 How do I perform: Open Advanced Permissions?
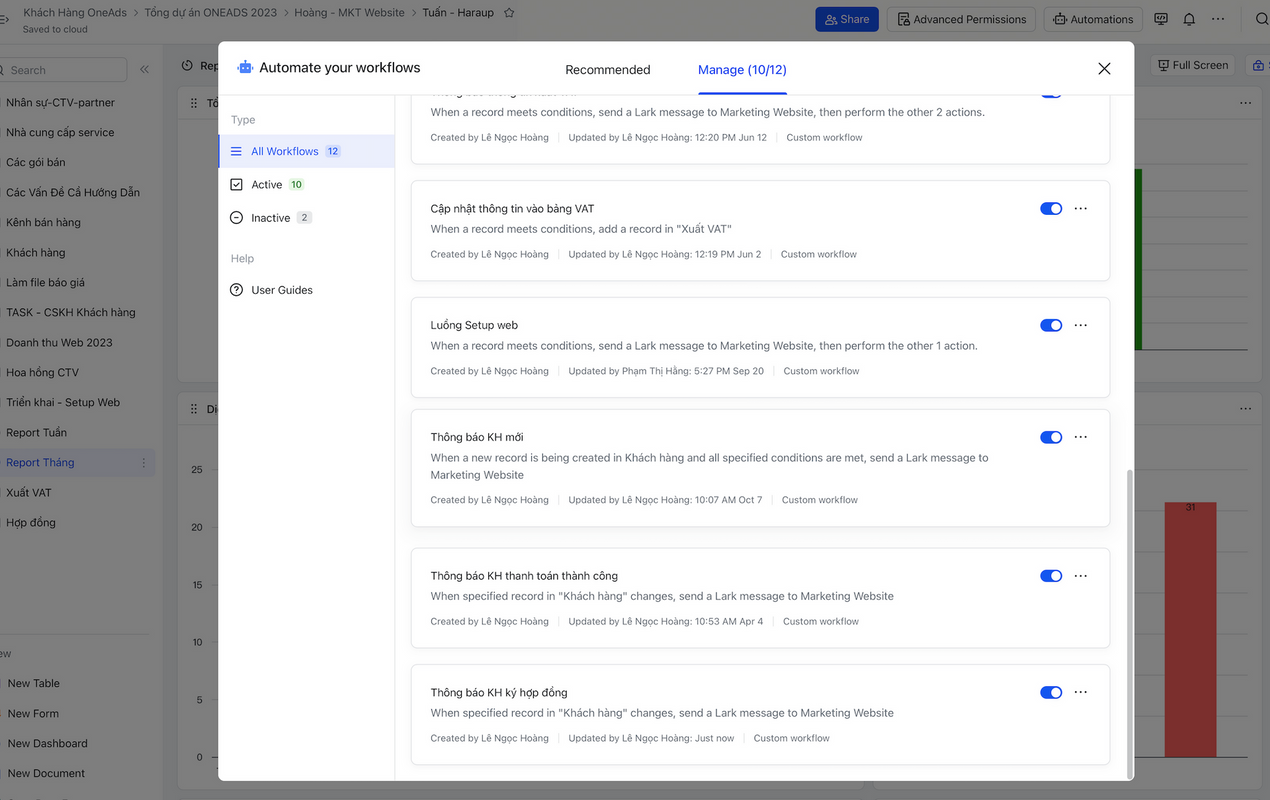pyautogui.click(x=962, y=19)
